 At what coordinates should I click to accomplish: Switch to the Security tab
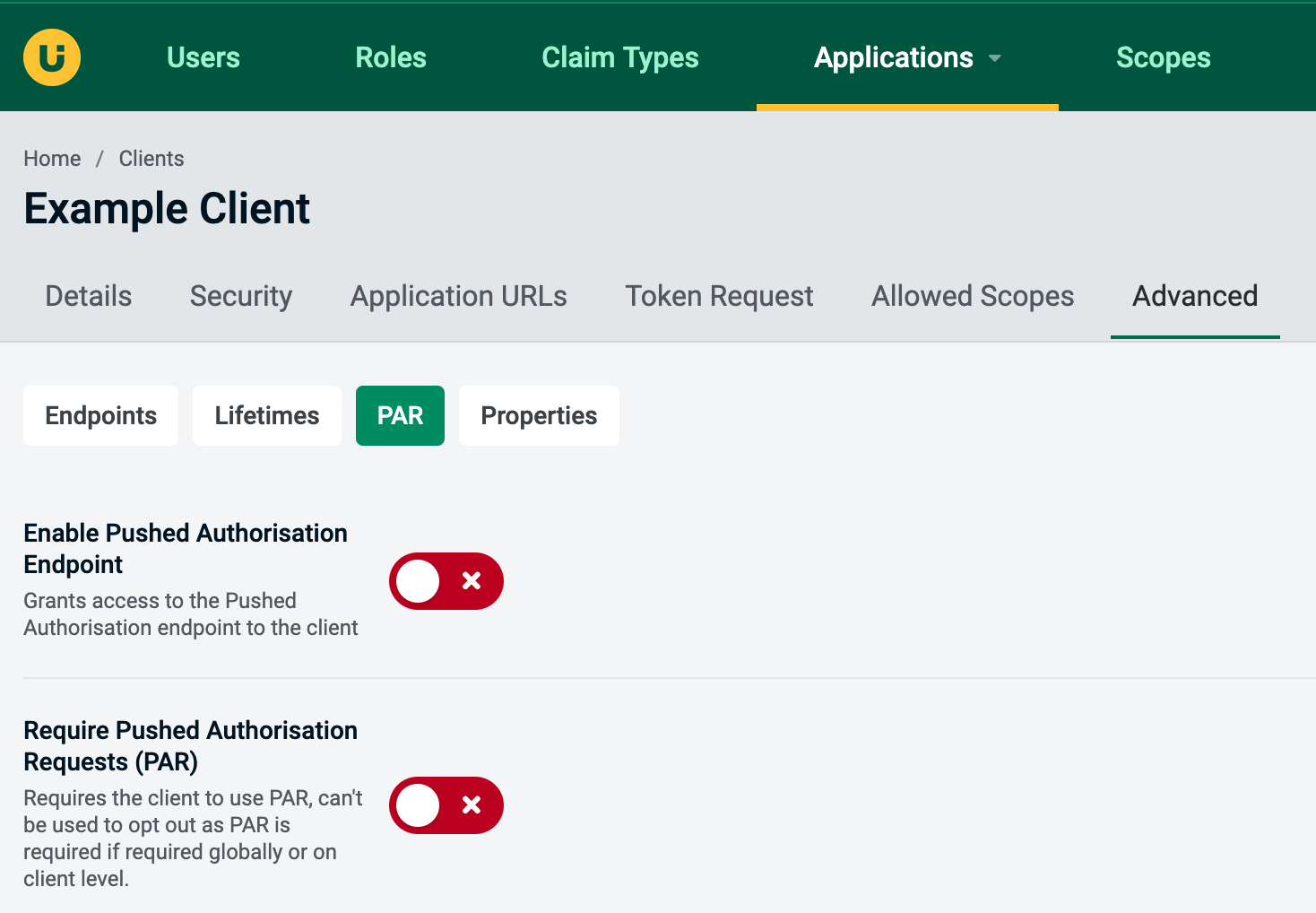click(x=241, y=296)
